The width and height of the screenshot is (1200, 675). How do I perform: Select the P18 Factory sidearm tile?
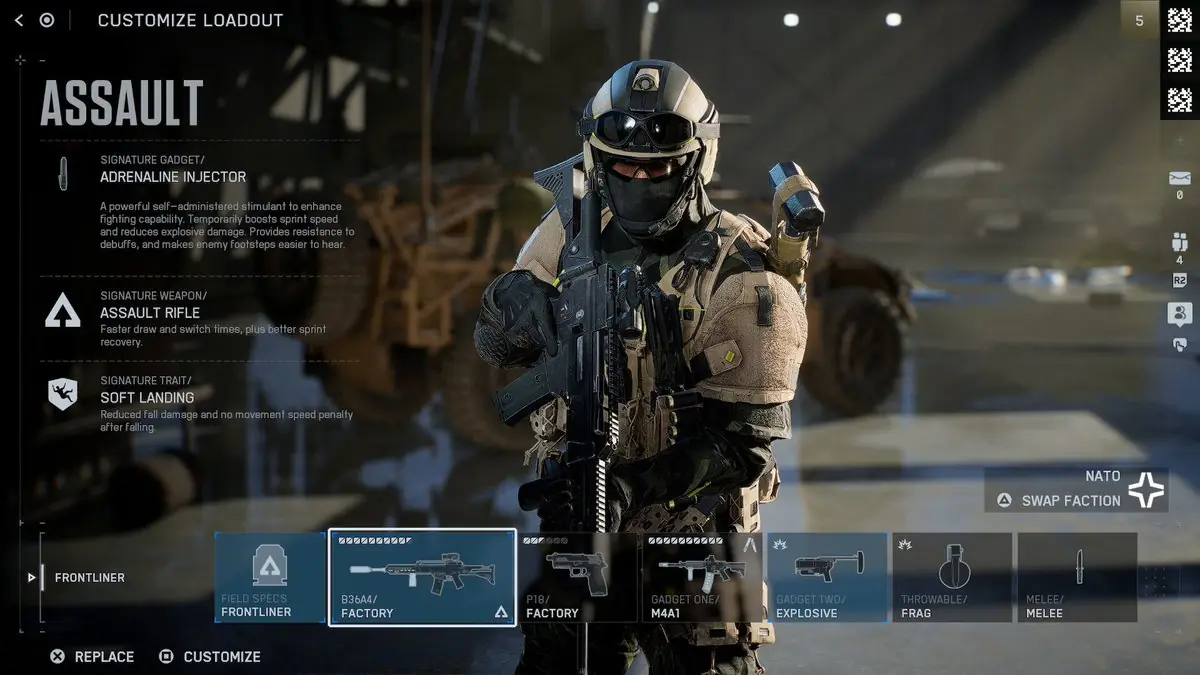(578, 577)
